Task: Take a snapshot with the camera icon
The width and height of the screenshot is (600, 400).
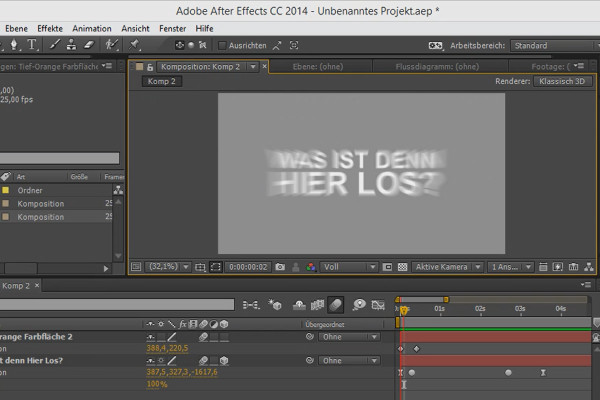Action: coord(280,267)
